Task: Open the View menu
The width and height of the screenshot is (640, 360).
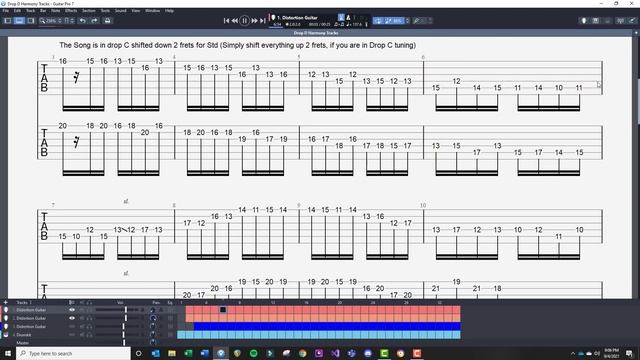Action: point(136,11)
